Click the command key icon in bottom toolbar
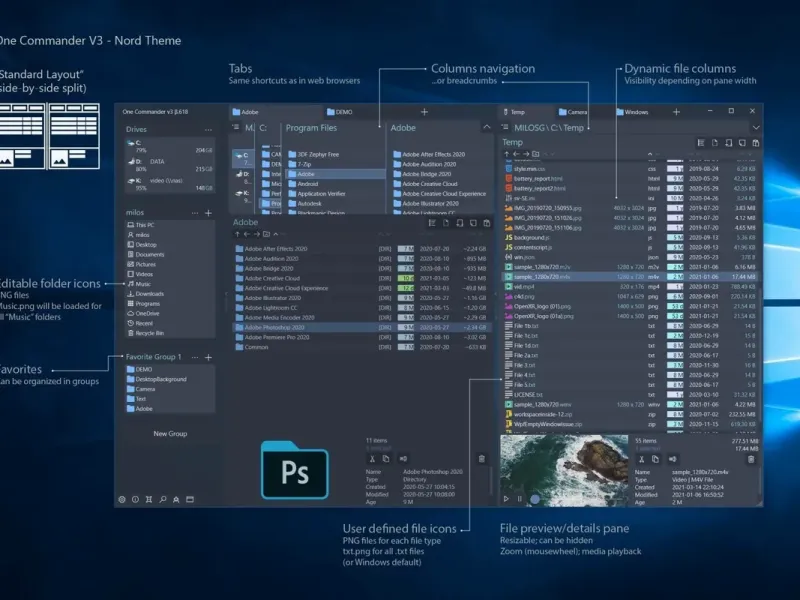Screen dimensions: 800x600 coord(149,499)
